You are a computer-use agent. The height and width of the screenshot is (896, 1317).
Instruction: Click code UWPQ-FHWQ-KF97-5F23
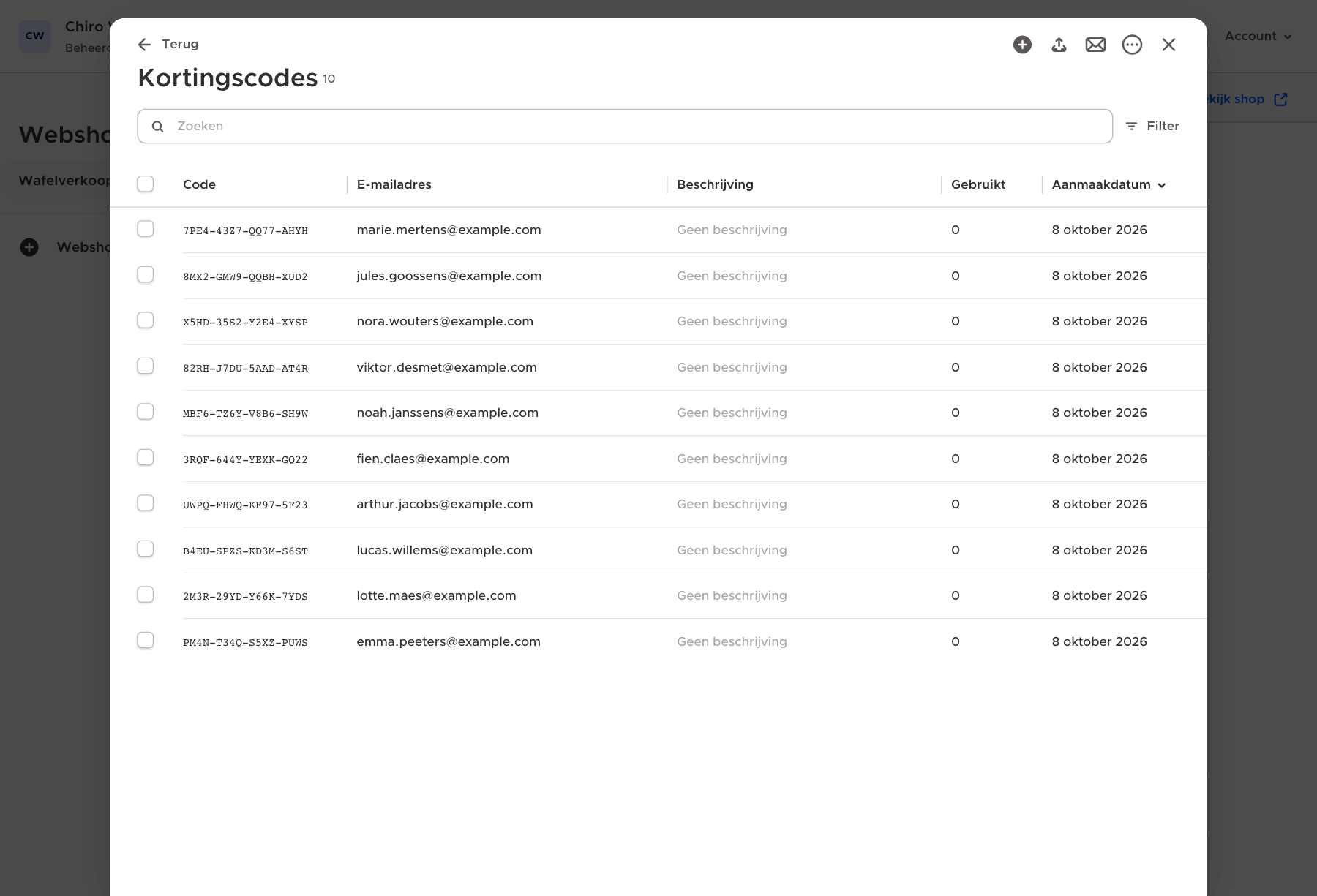245,505
